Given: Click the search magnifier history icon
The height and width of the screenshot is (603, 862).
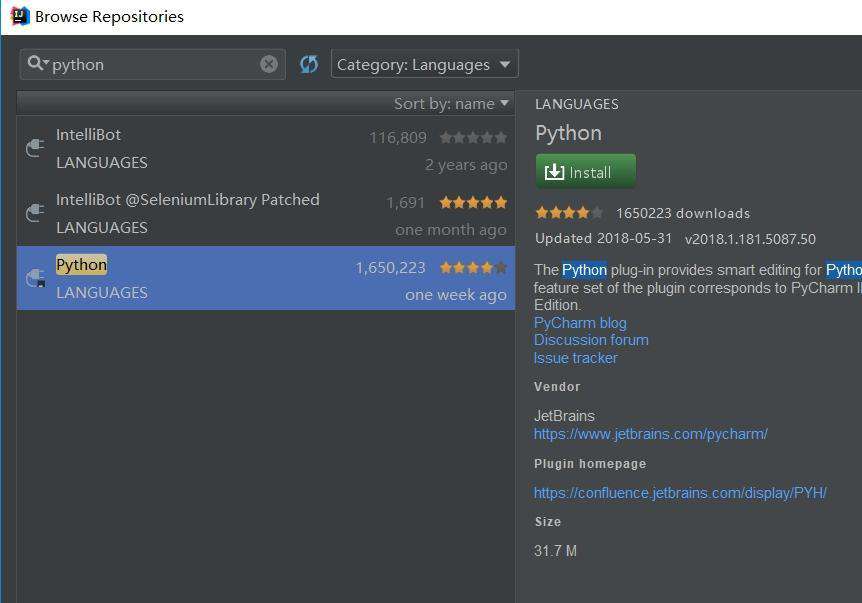Looking at the screenshot, I should pos(37,63).
